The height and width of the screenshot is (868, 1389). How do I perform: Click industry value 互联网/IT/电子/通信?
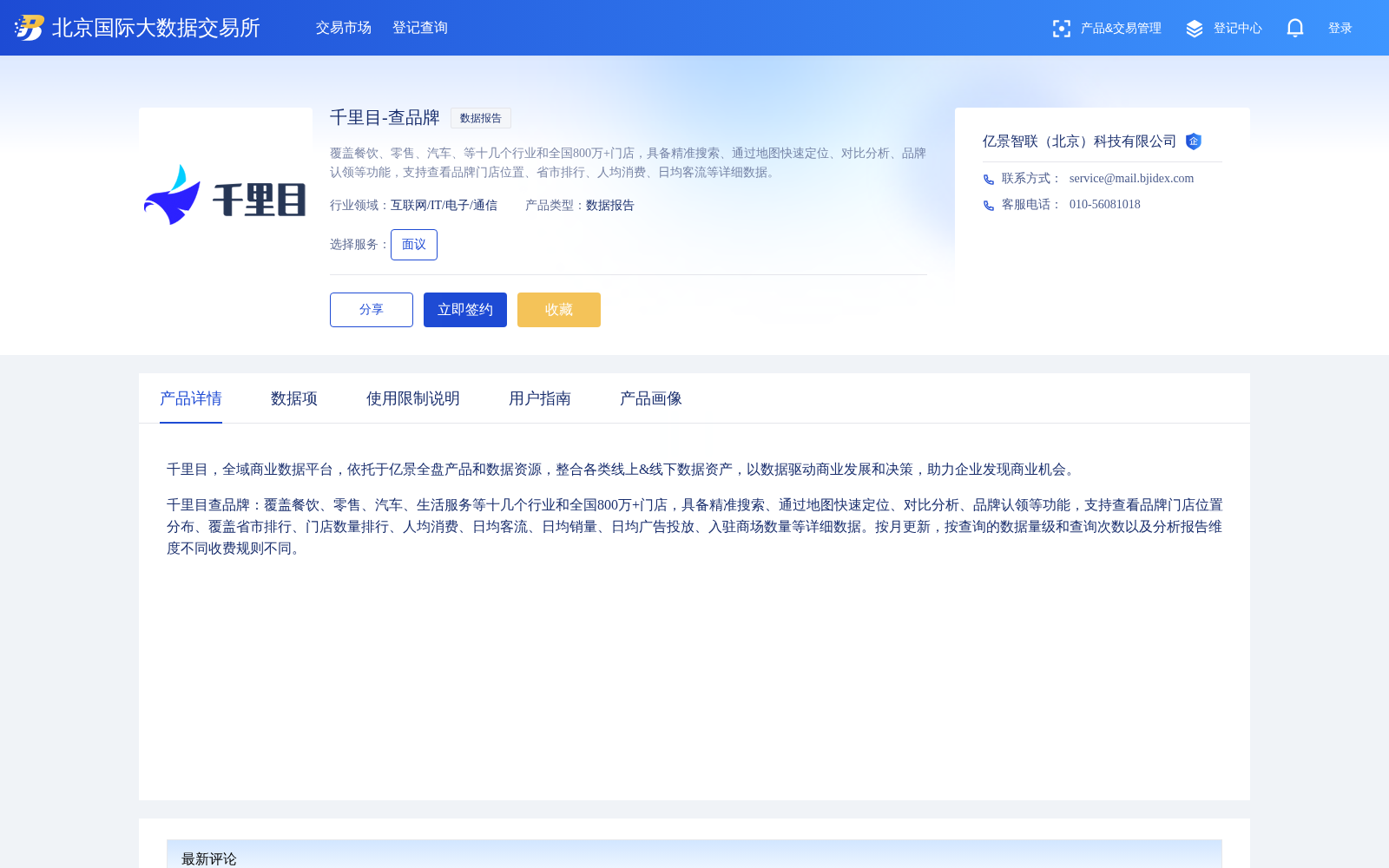444,206
